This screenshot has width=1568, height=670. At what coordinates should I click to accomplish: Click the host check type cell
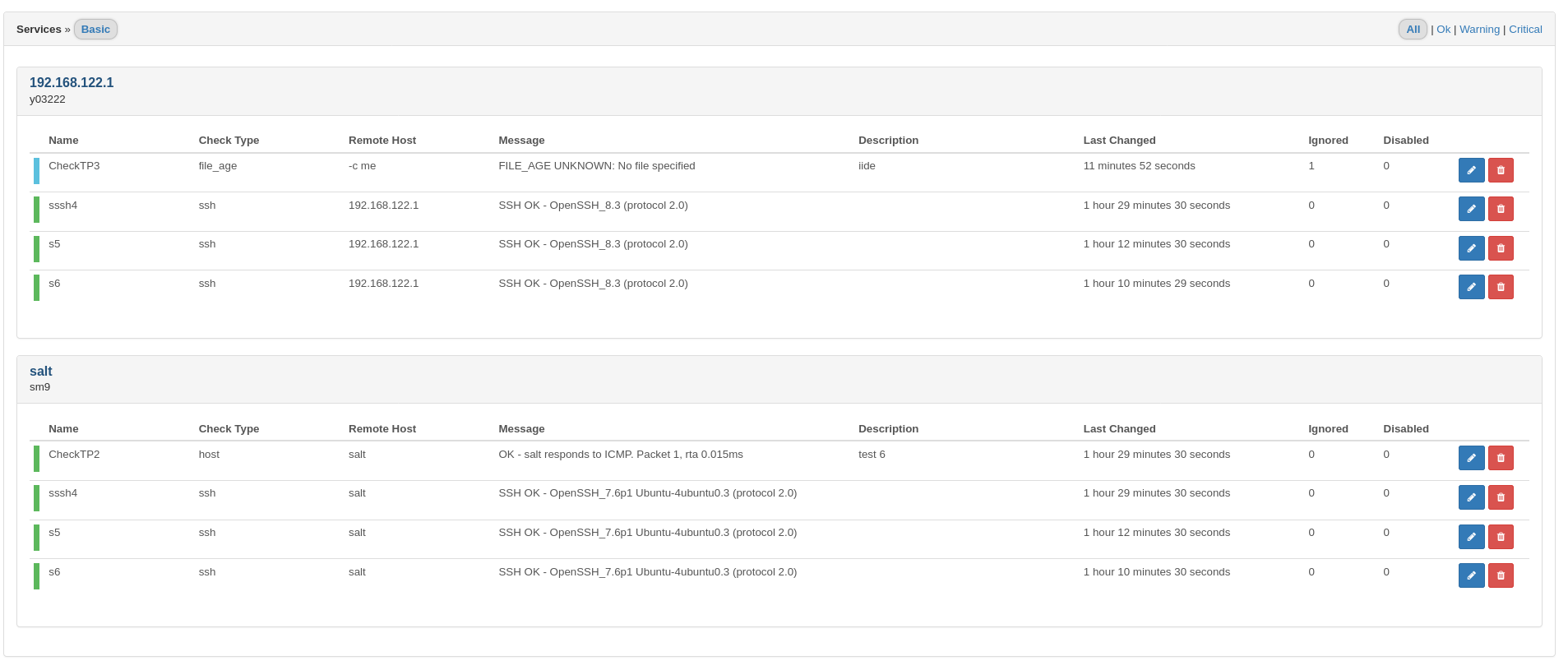[x=209, y=455]
